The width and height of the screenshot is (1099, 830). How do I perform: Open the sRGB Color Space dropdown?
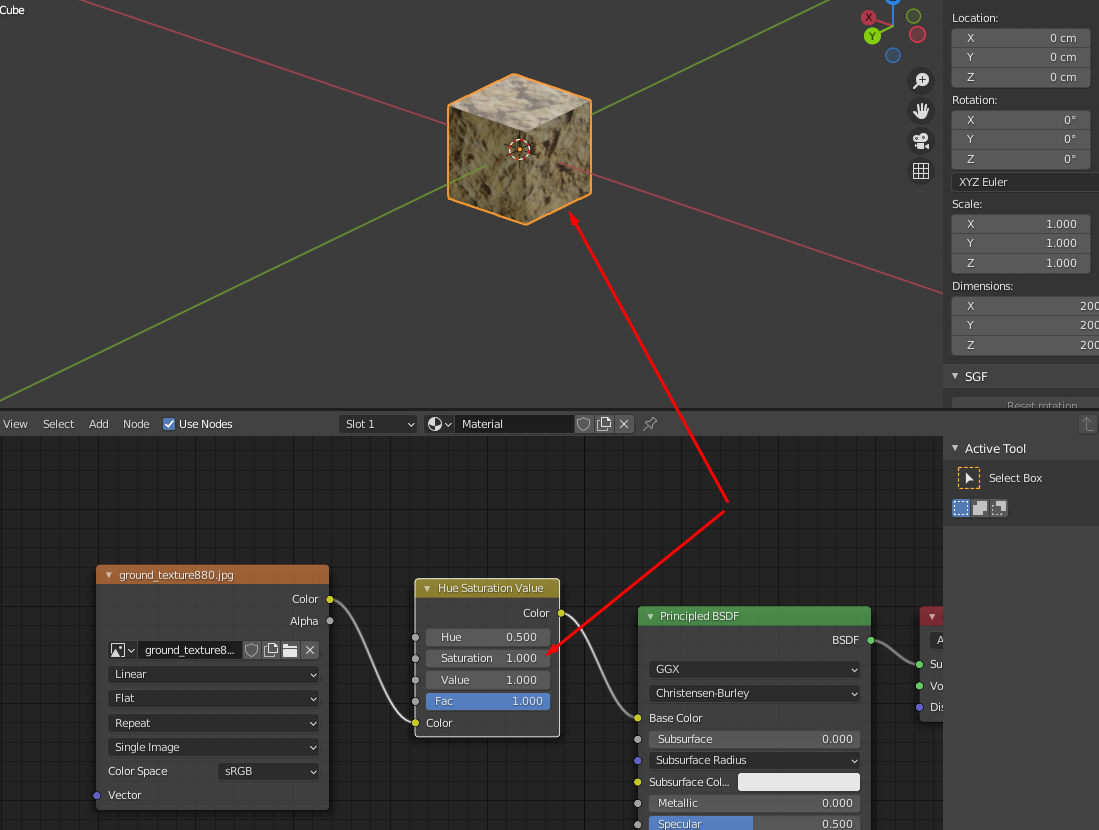(268, 771)
